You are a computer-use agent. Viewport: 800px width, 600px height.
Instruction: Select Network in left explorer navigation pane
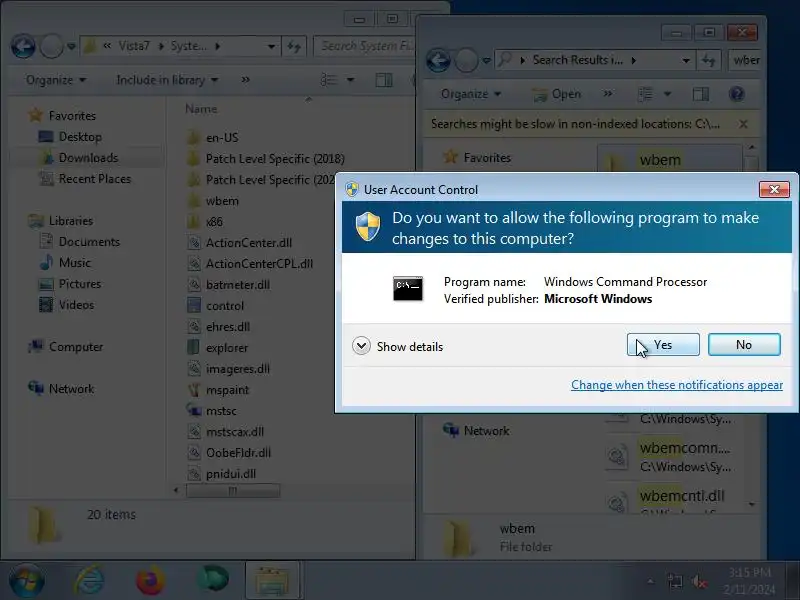(x=61, y=389)
